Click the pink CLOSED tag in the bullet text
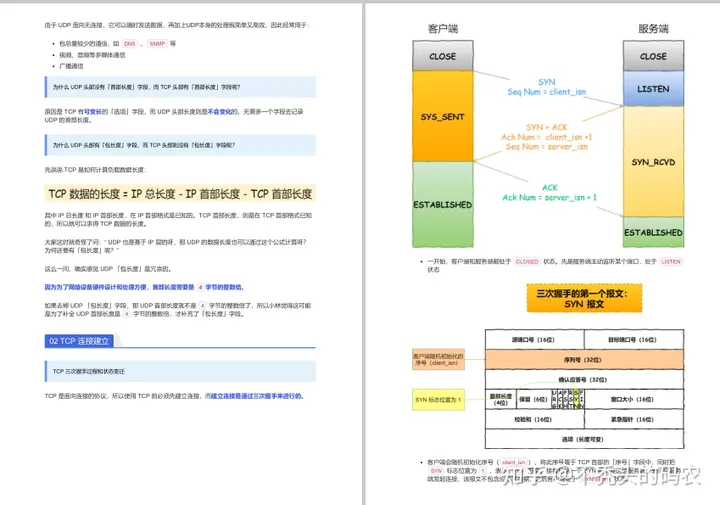Image resolution: width=720 pixels, height=505 pixels. click(527, 262)
